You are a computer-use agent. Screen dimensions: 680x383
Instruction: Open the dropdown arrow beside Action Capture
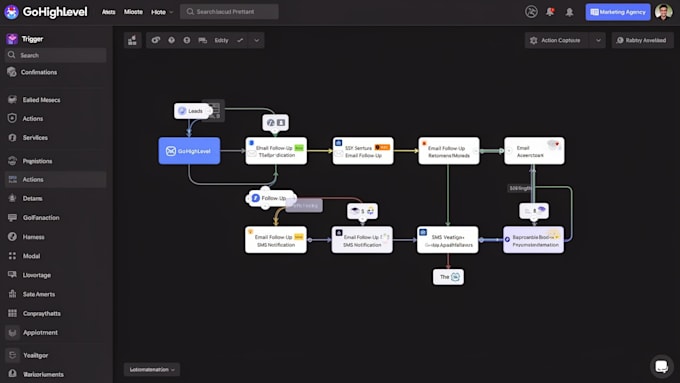point(598,40)
